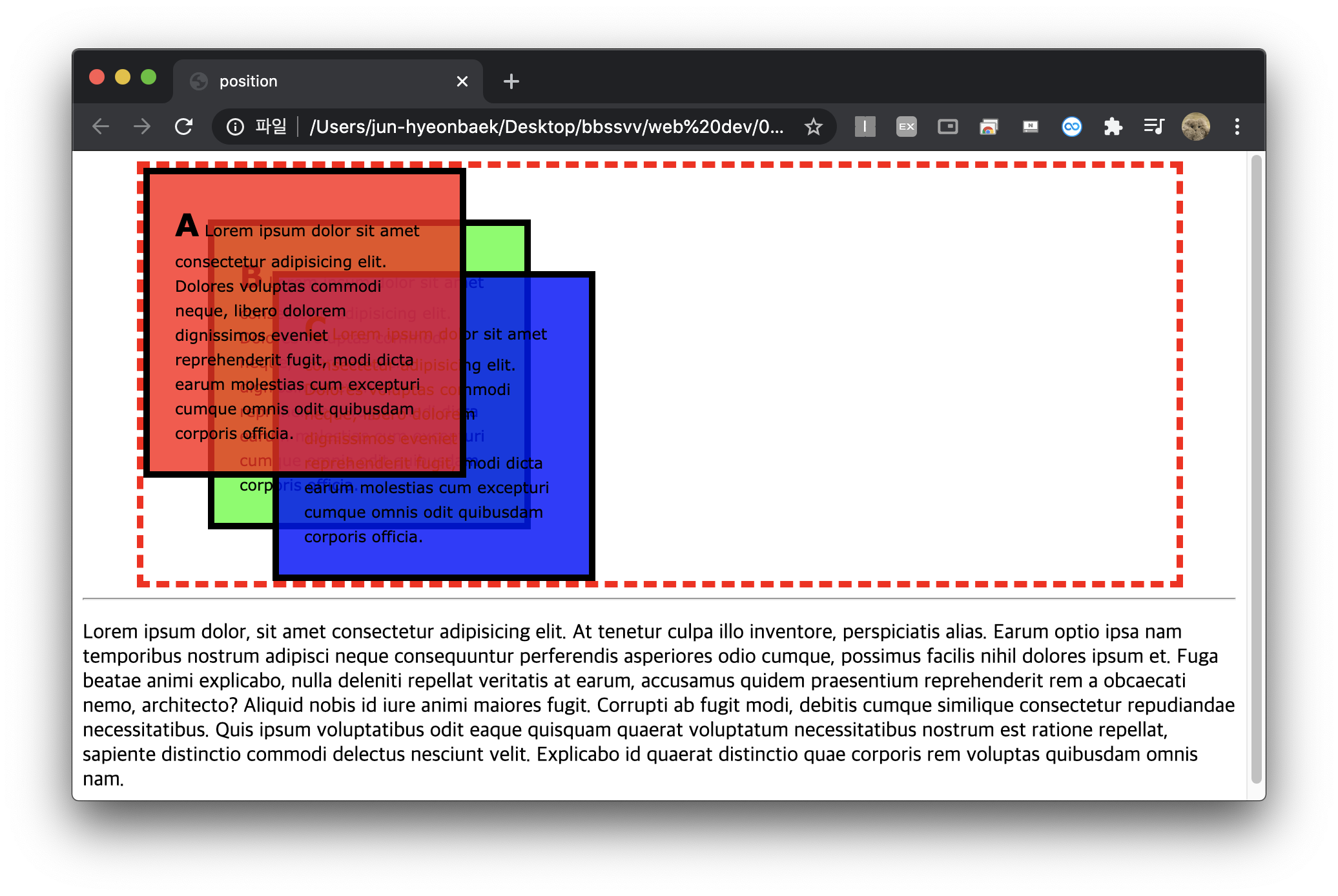Click the picture-in-picture extension icon
The width and height of the screenshot is (1338, 896).
(947, 127)
